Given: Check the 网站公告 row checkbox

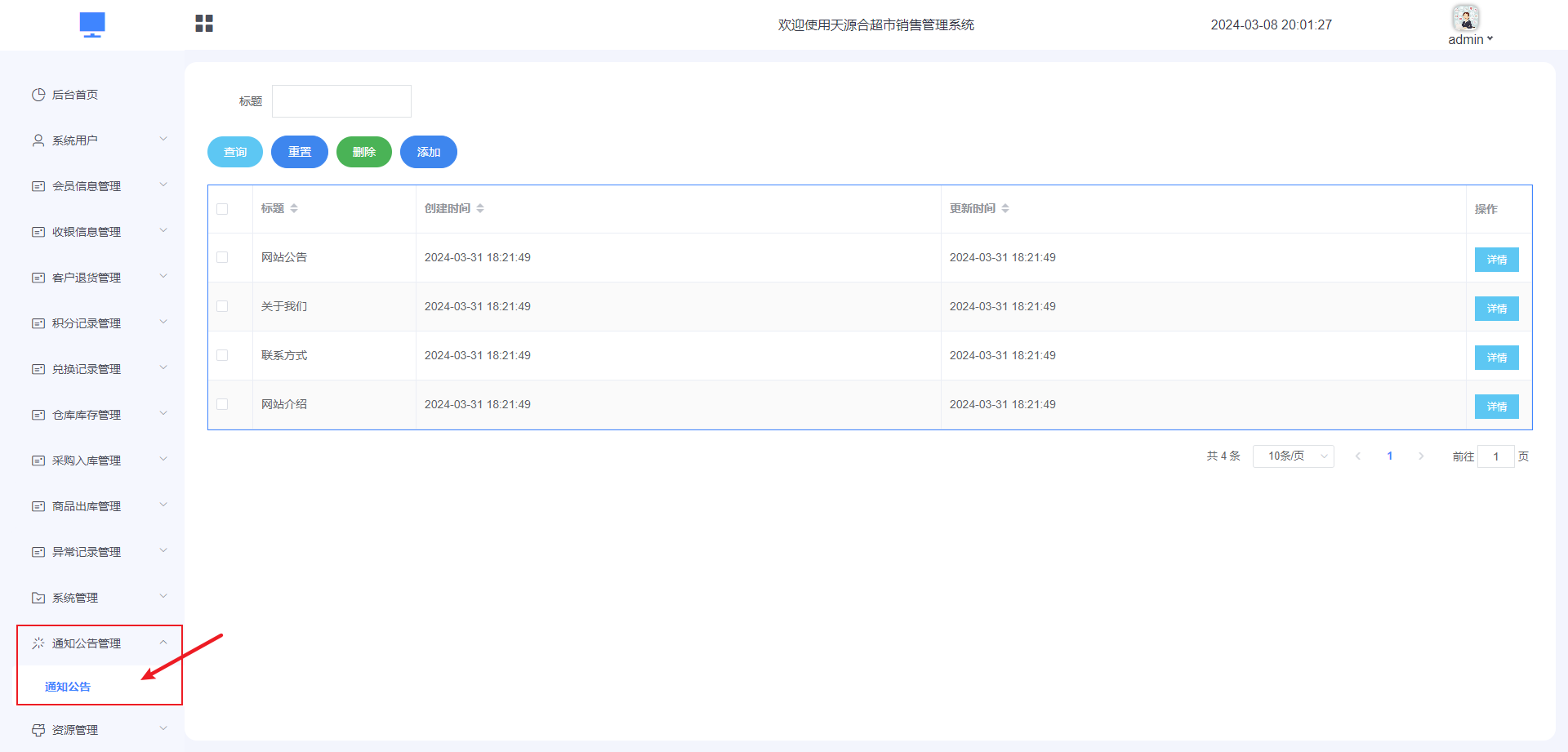Looking at the screenshot, I should pos(222,257).
